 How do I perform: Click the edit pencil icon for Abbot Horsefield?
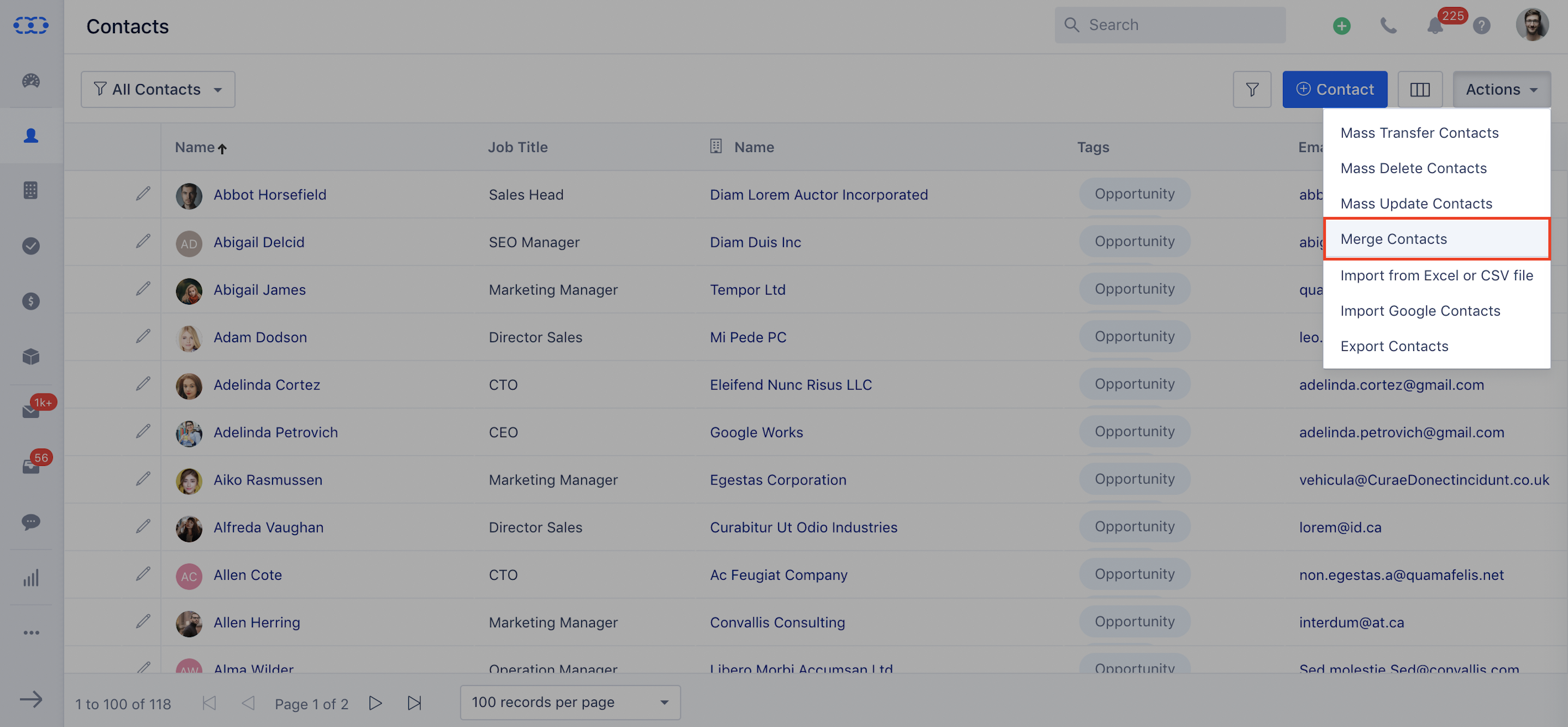[x=142, y=194]
